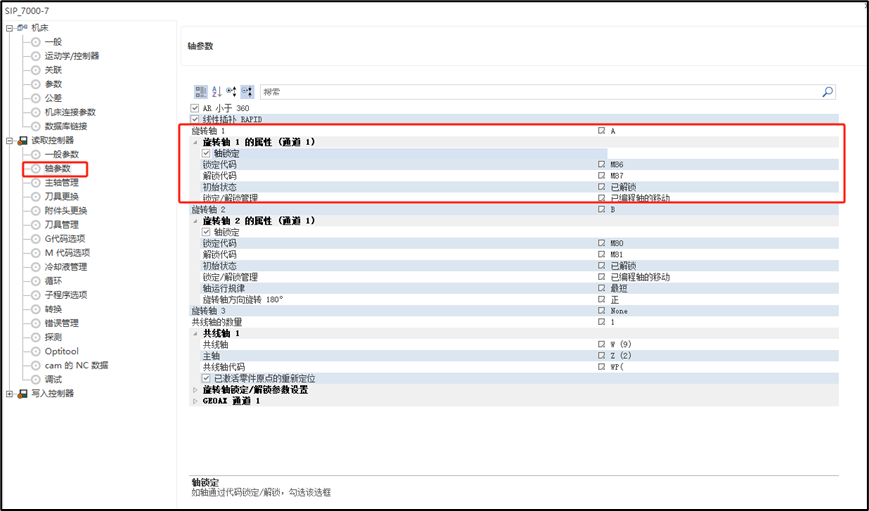869x511 pixels.
Task: Select 数据库链接 in the tree
Action: pos(66,126)
